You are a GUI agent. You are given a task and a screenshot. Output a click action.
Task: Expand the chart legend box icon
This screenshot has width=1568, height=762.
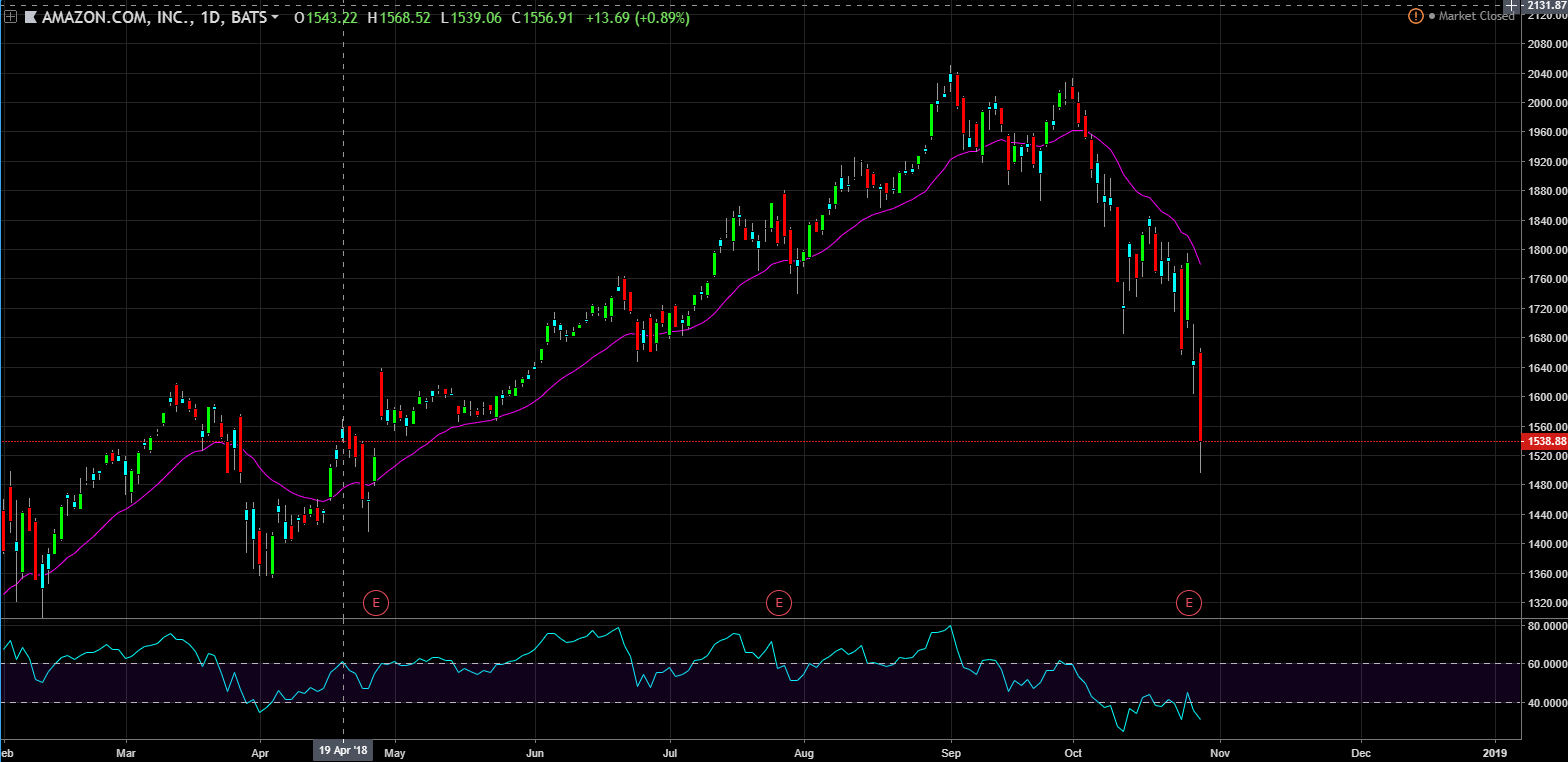(x=10, y=17)
